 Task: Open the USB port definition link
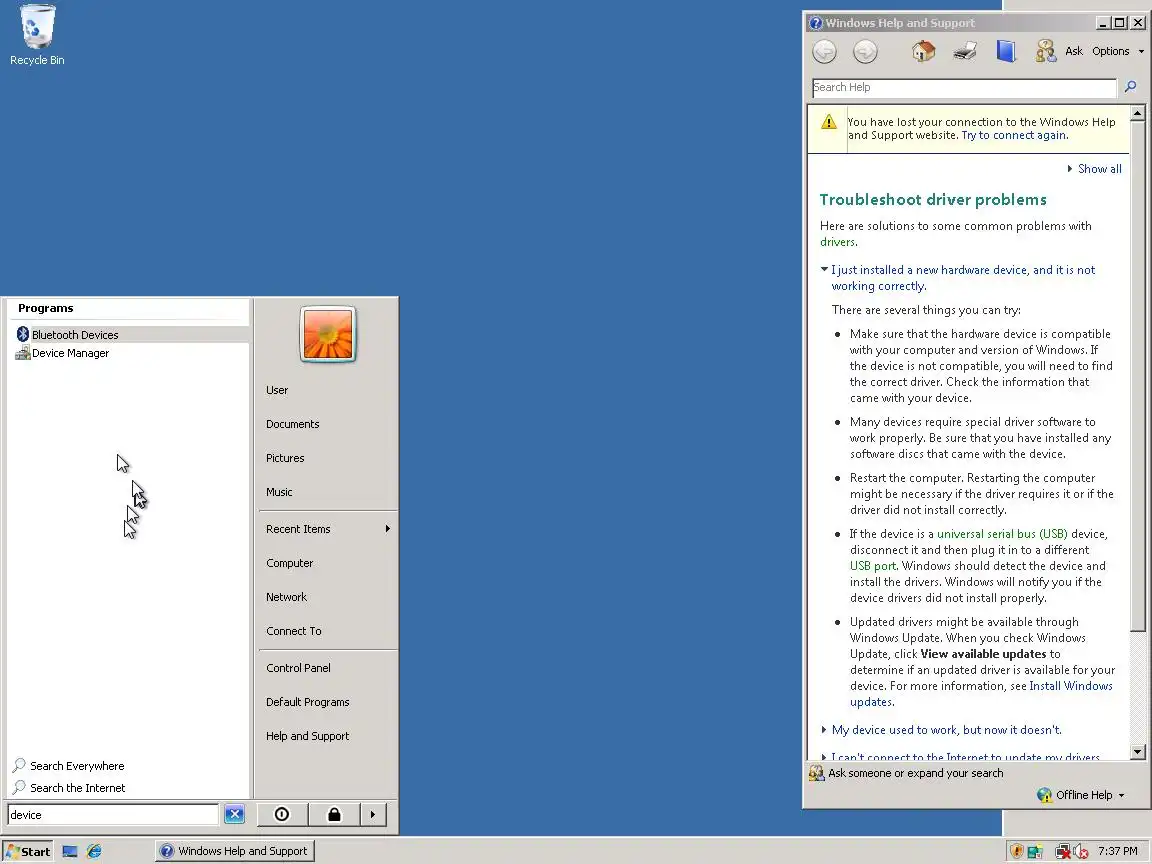[x=873, y=566]
